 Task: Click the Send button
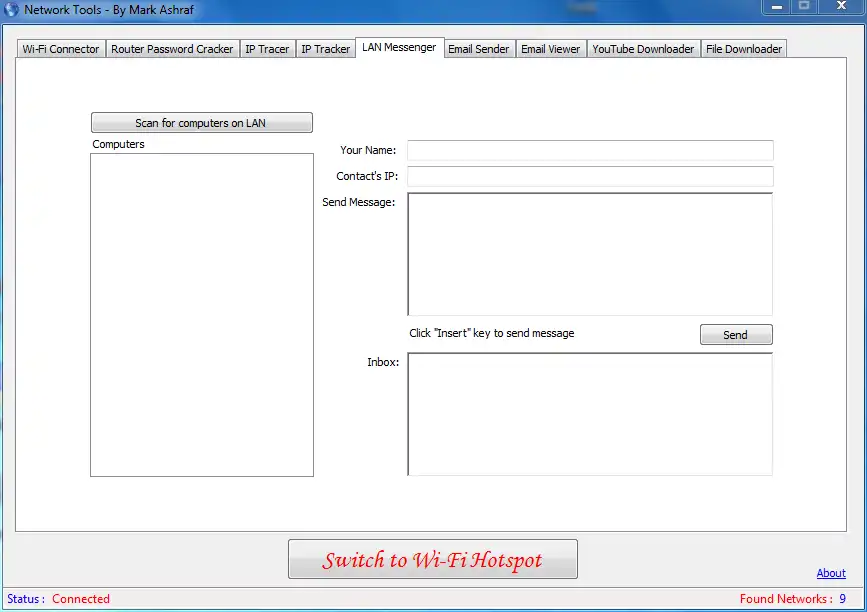tap(736, 334)
